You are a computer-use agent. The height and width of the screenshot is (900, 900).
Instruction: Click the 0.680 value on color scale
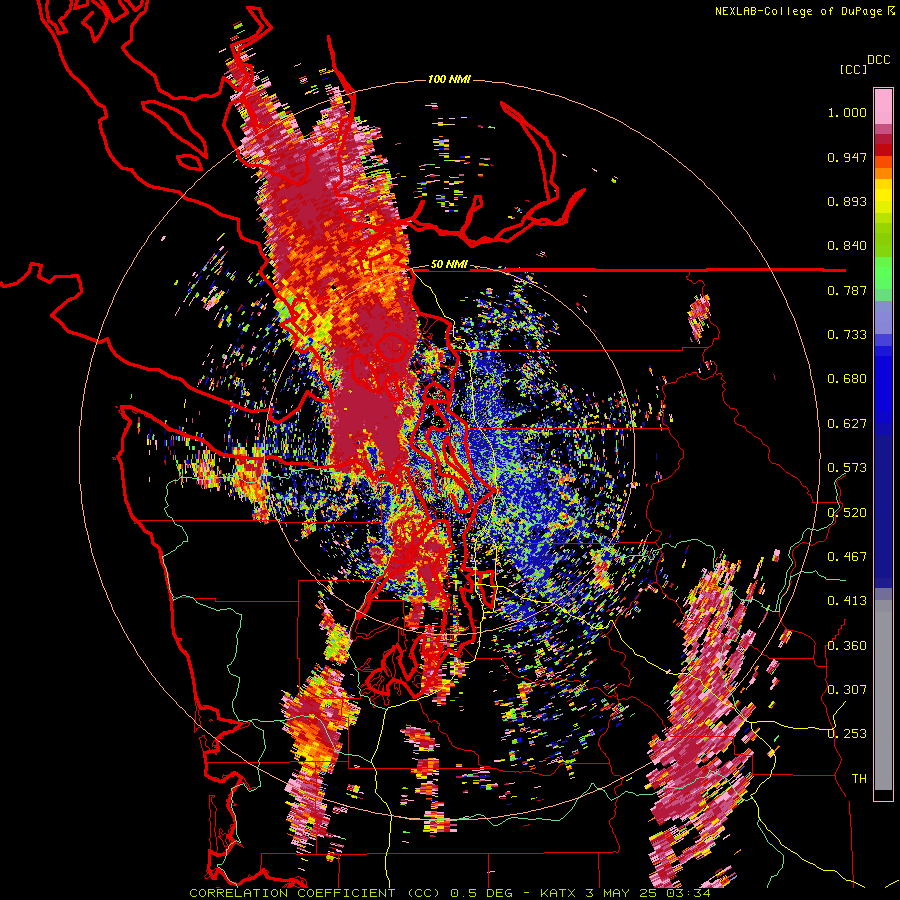pyautogui.click(x=847, y=379)
